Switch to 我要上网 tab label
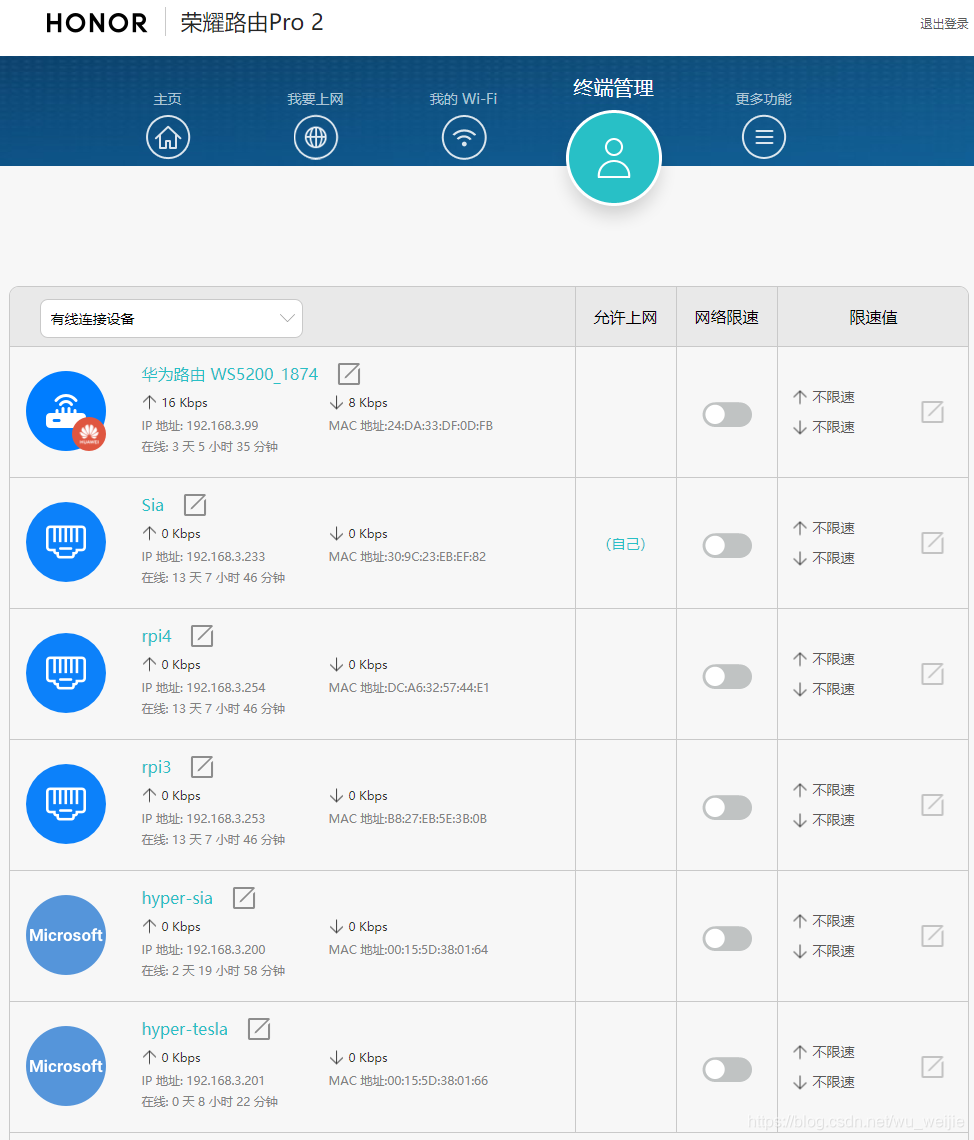This screenshot has width=974, height=1140. (x=315, y=99)
